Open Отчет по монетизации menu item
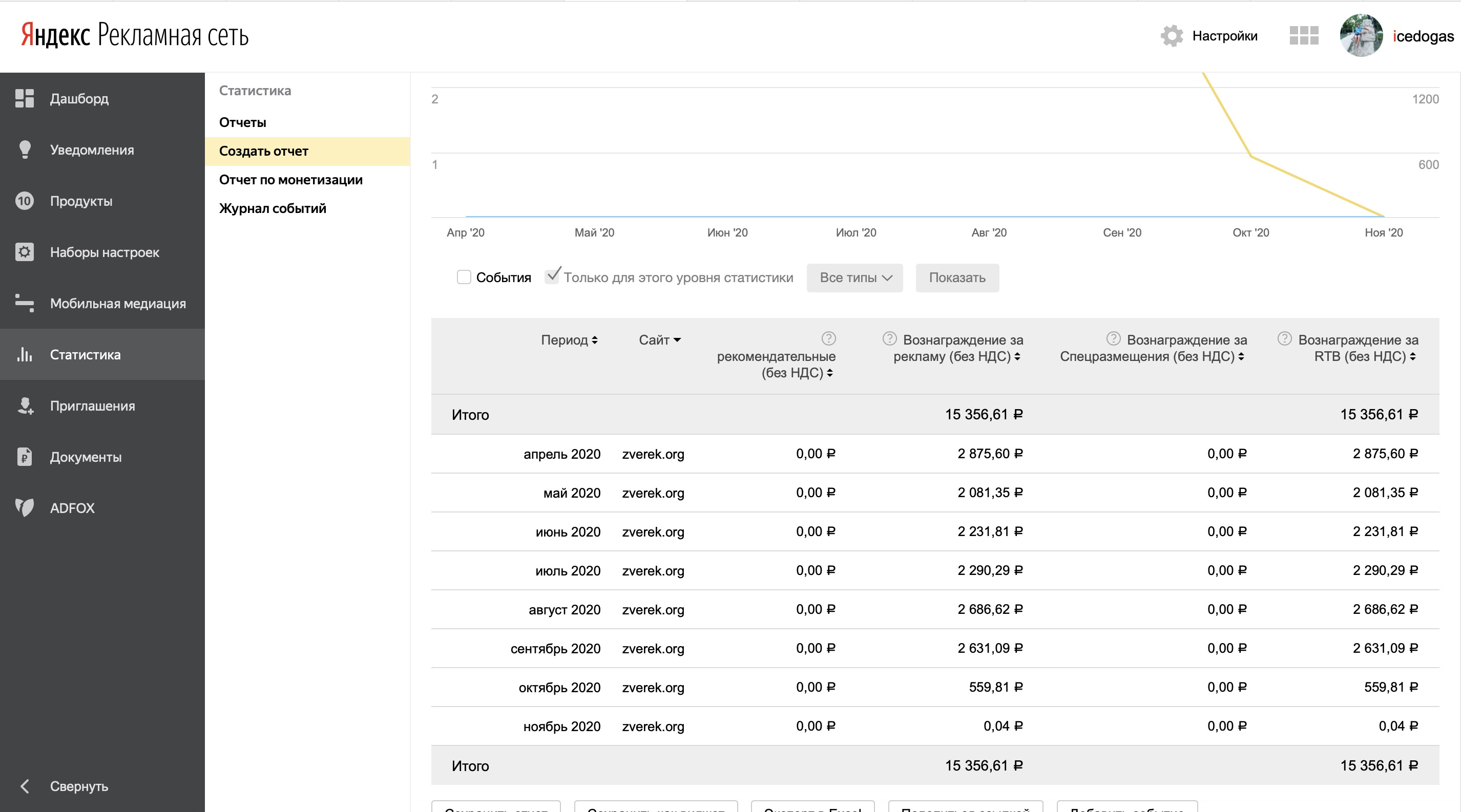 [290, 180]
